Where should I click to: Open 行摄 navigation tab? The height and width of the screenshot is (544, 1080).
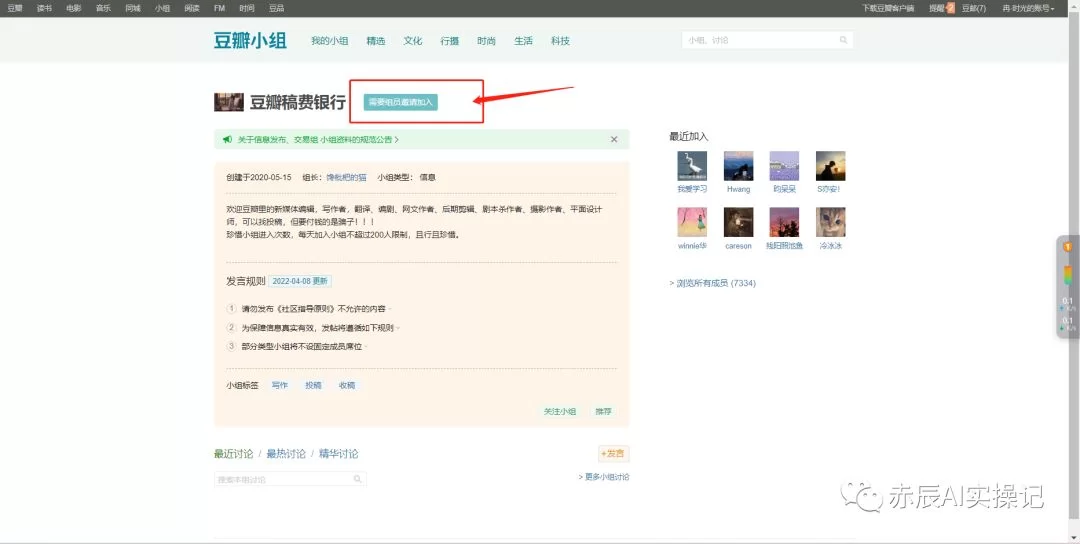pyautogui.click(x=450, y=41)
